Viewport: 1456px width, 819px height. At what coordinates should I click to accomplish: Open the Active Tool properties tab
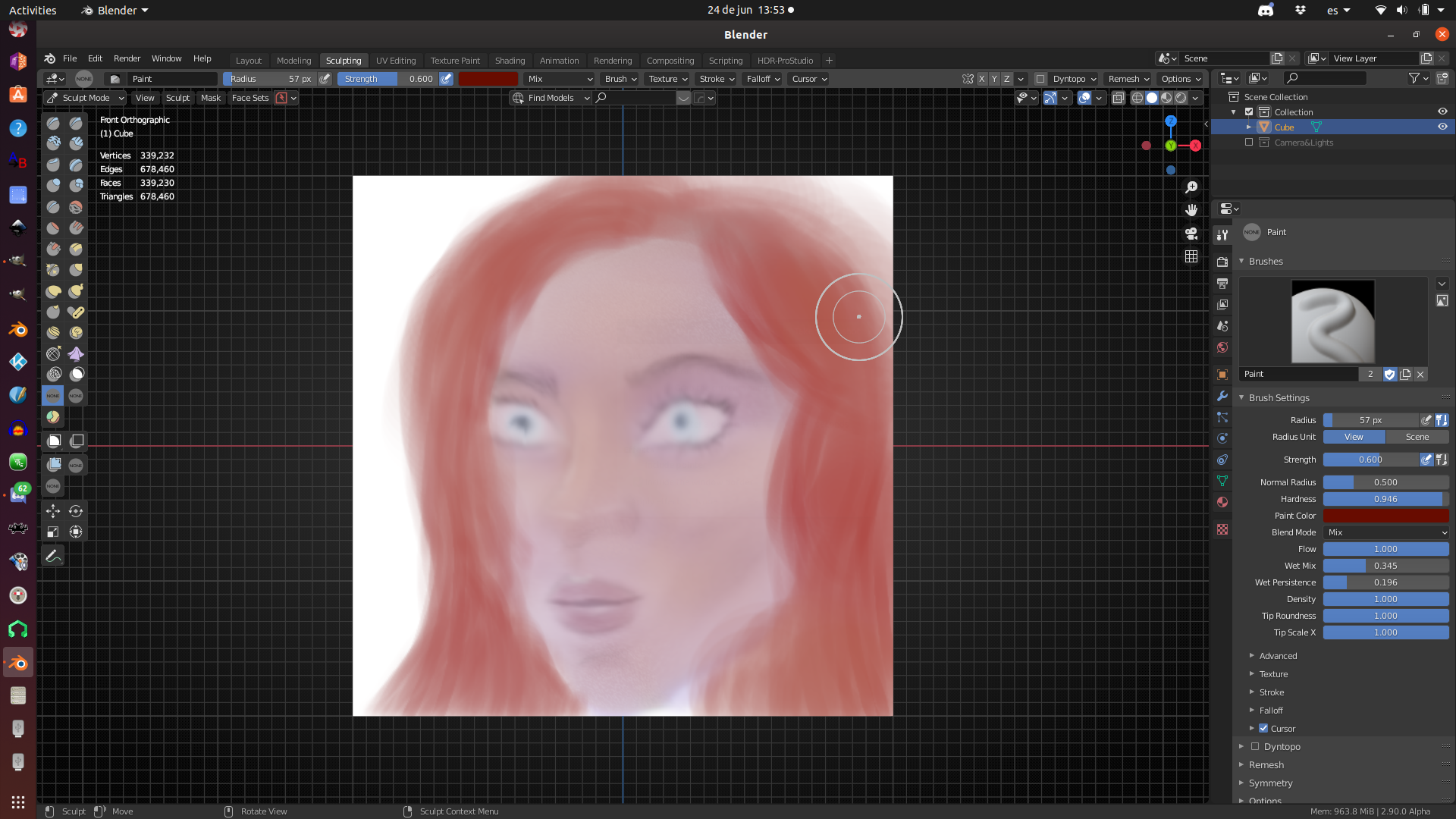(1222, 235)
